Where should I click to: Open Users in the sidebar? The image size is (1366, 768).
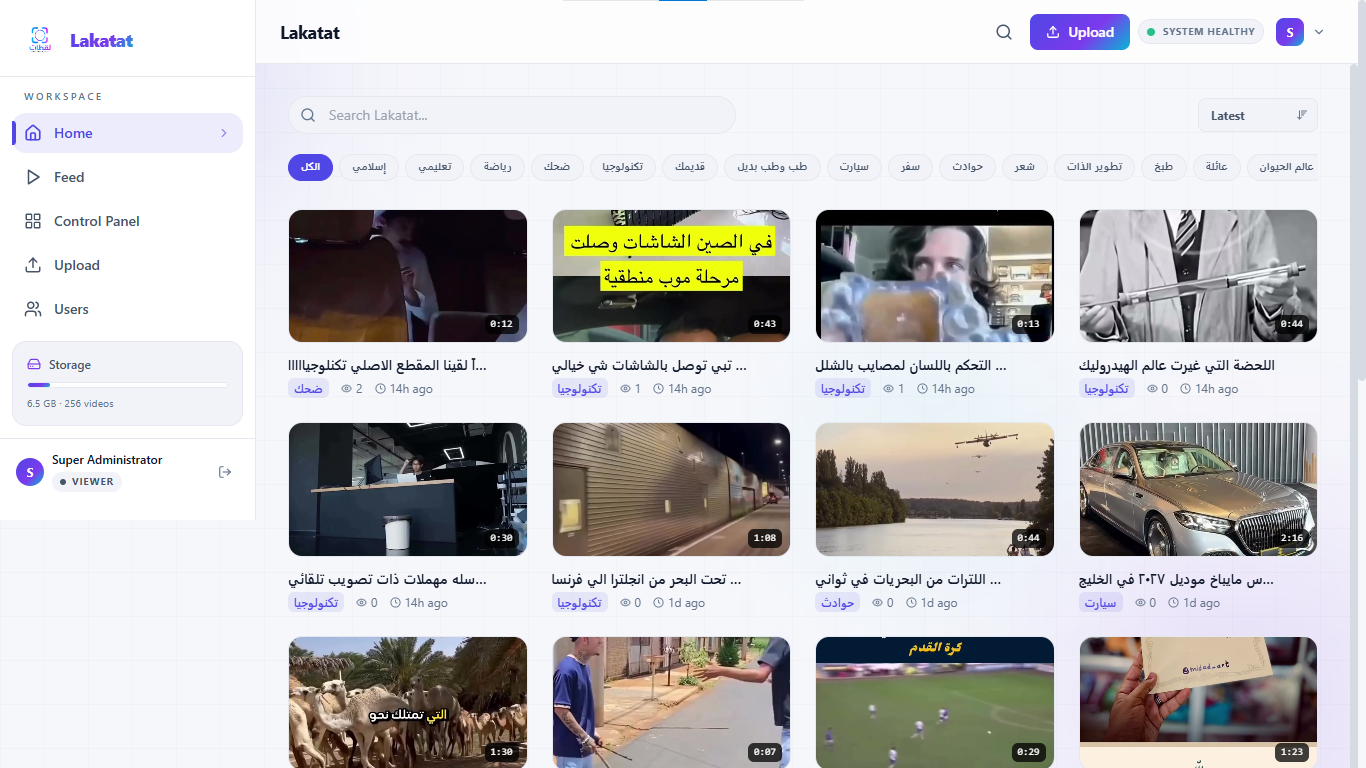127,309
